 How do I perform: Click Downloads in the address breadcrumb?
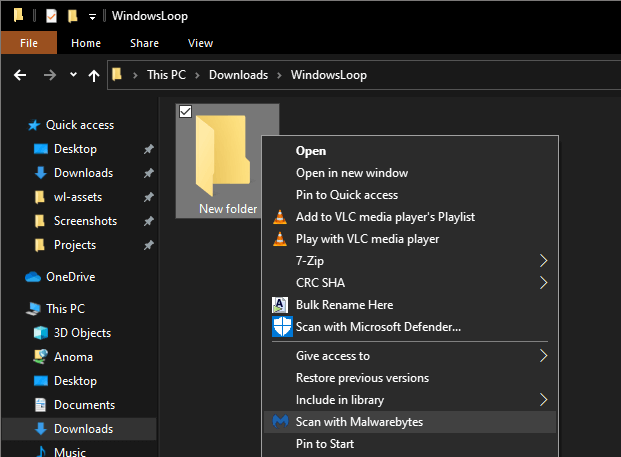238,75
